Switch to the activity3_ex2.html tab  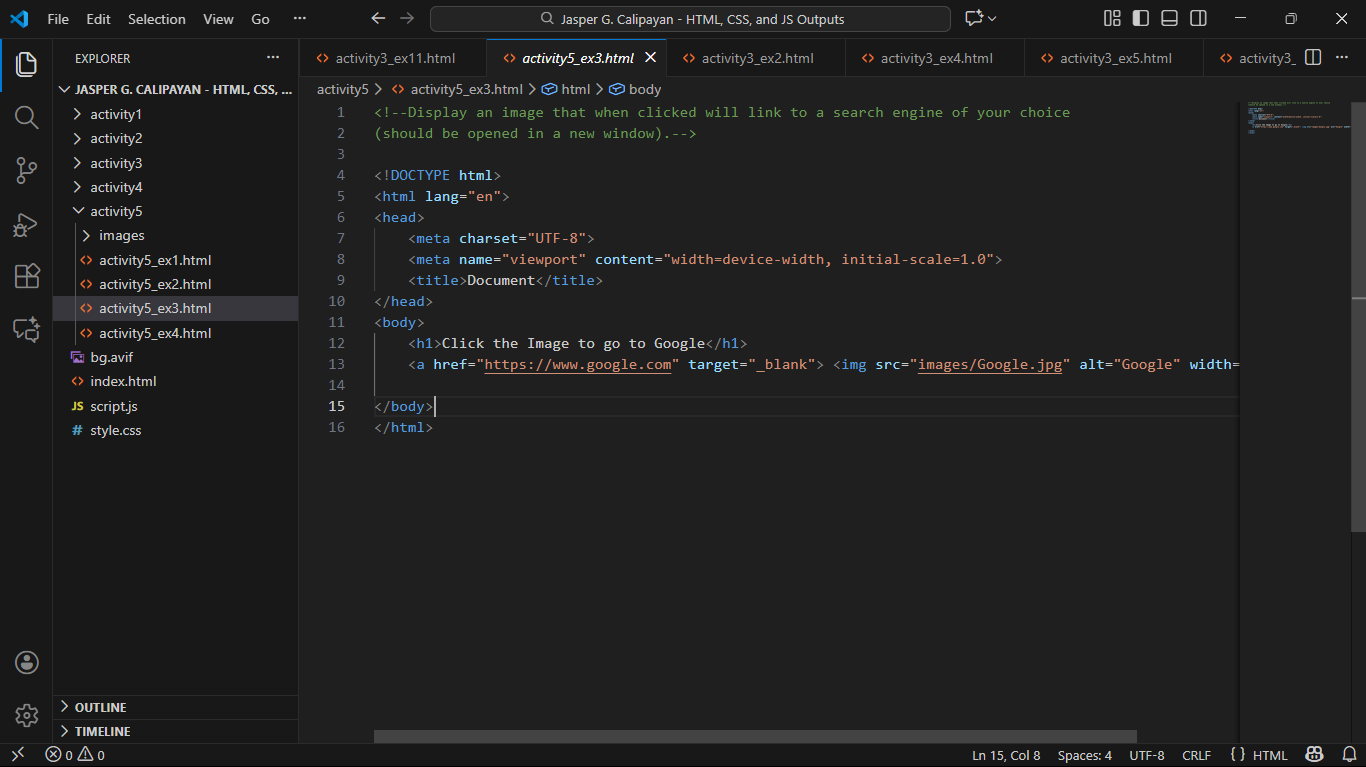(757, 58)
